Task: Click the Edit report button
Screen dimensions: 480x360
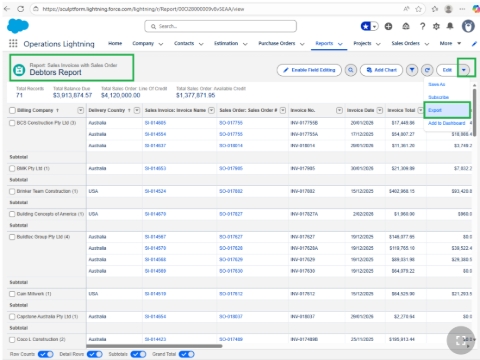Action: point(447,70)
